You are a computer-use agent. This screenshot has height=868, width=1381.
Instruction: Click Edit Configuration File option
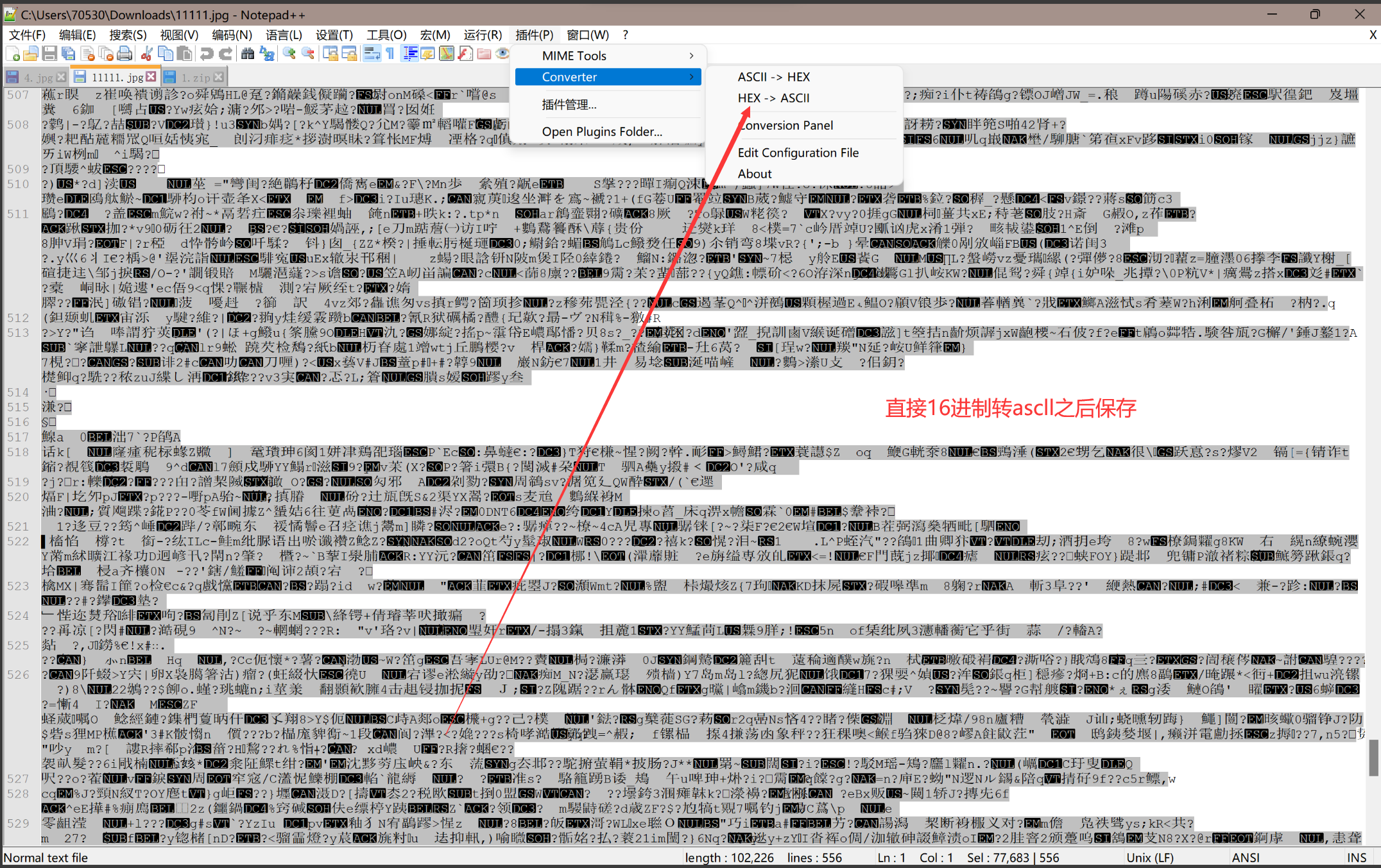[x=798, y=153]
